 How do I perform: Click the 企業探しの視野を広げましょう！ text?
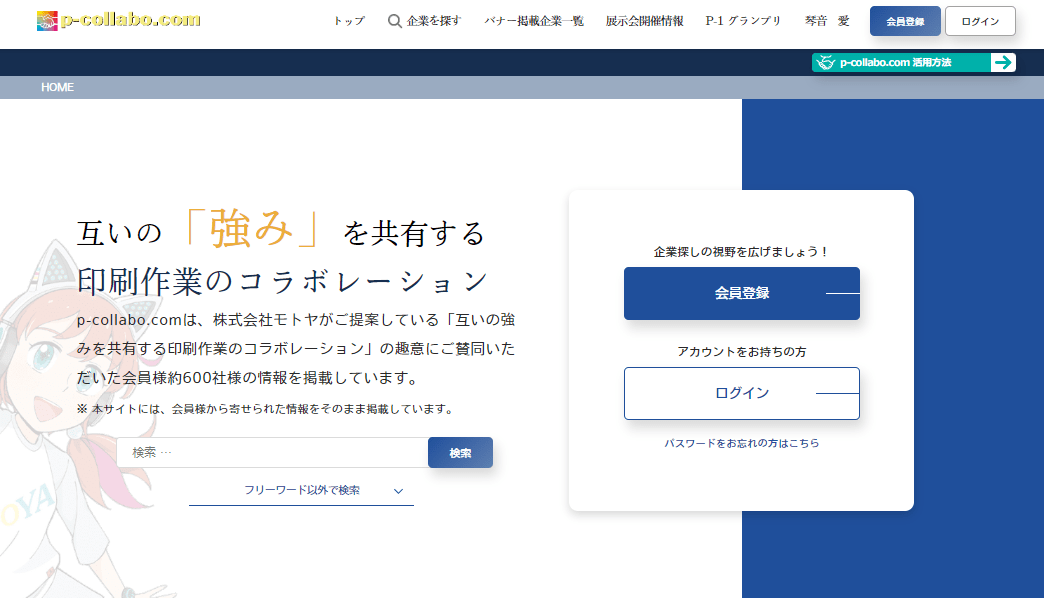coord(741,252)
